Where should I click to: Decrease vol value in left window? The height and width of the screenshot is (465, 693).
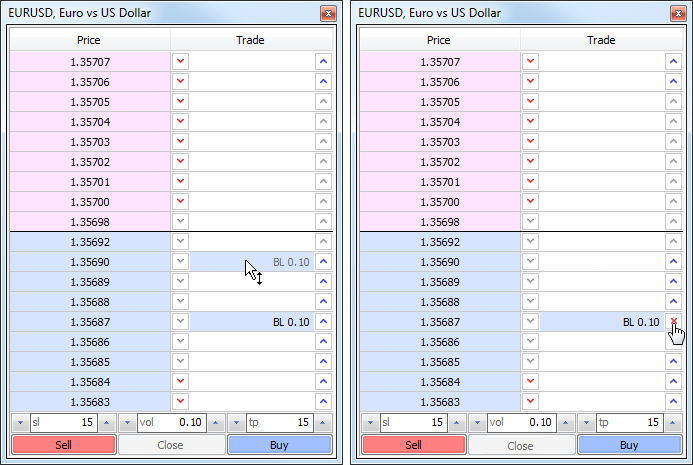point(126,423)
